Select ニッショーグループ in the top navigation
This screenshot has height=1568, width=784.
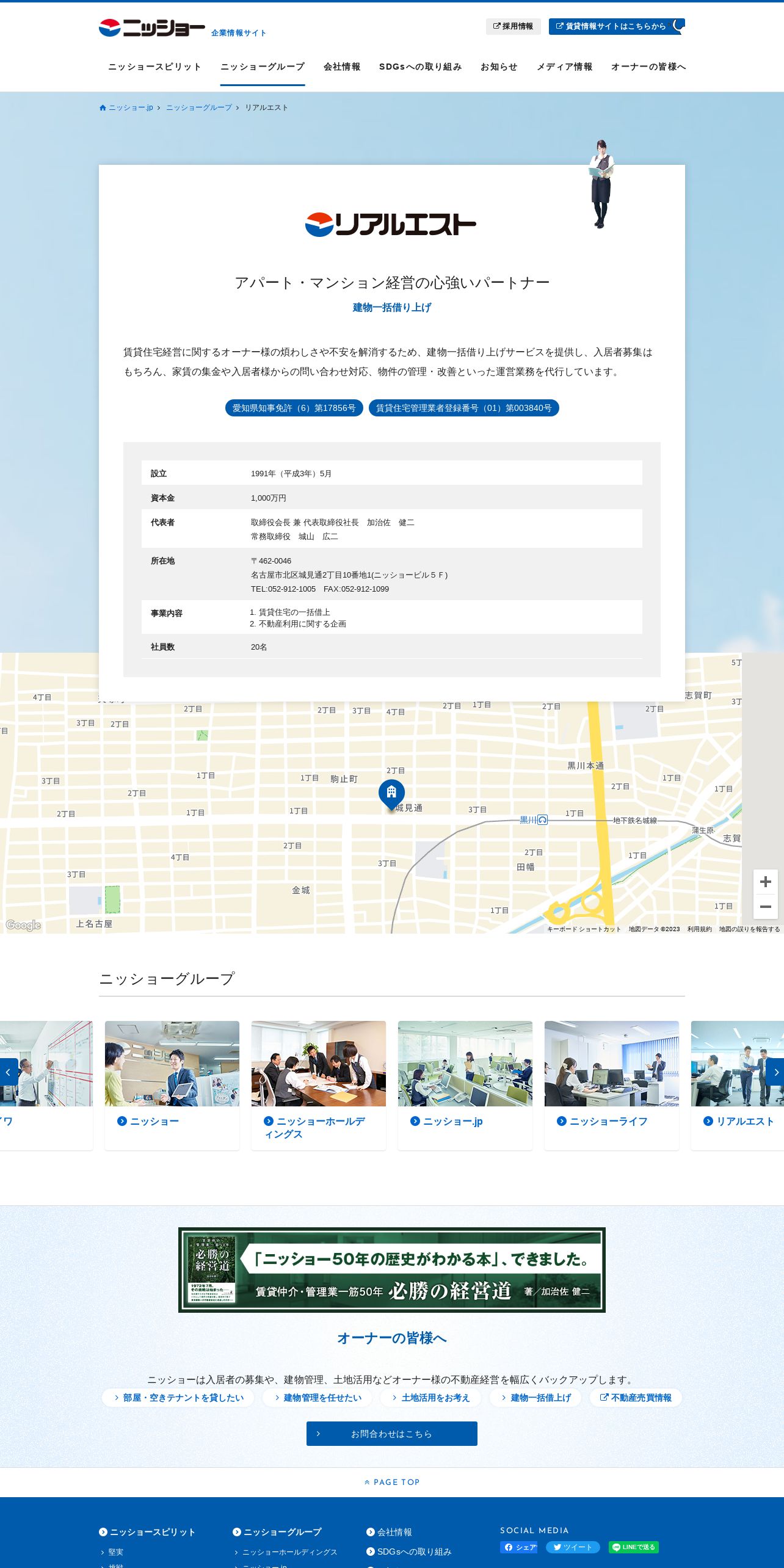(263, 67)
